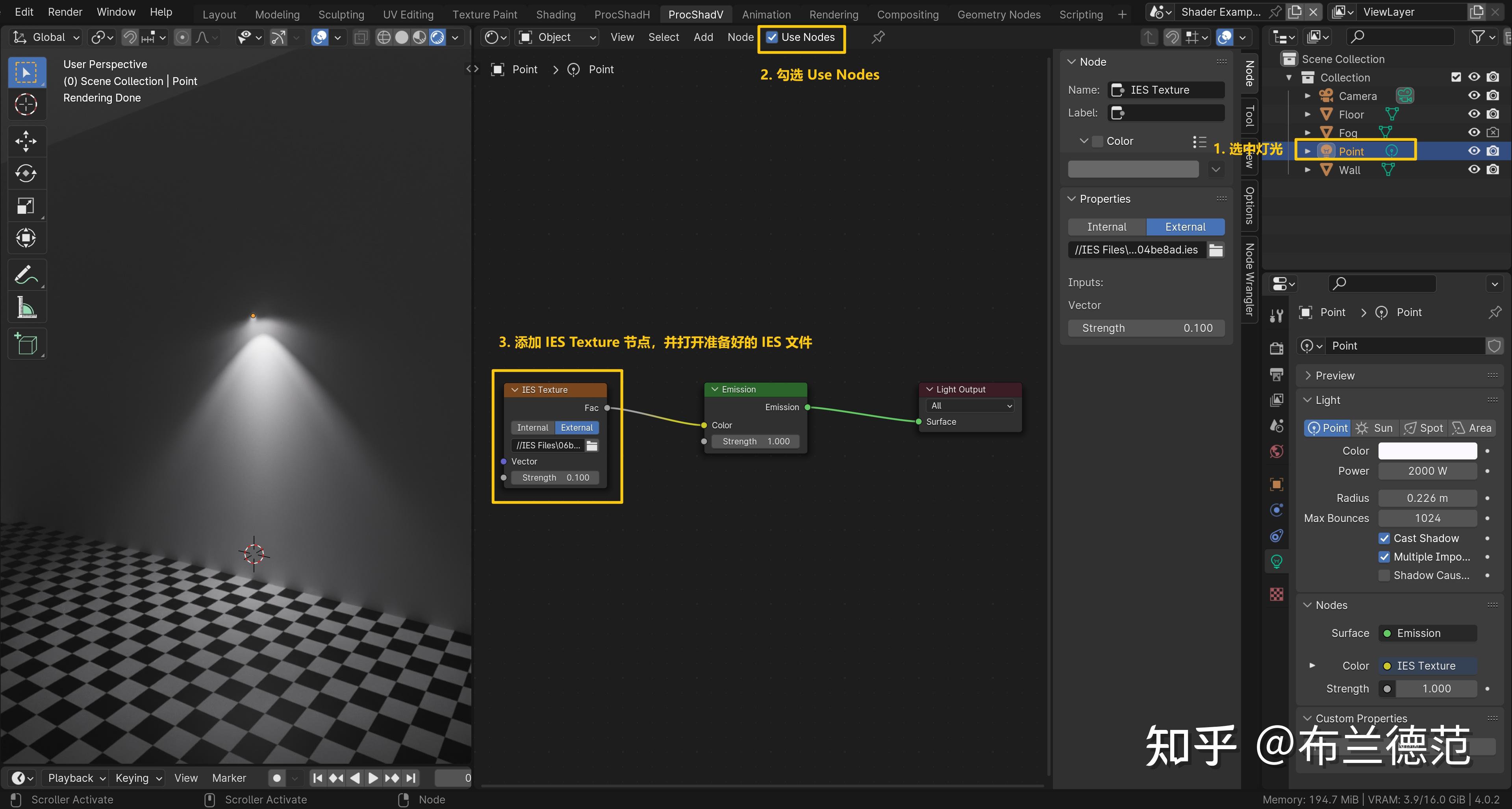This screenshot has height=809, width=1512.
Task: Open the Physics properties tab
Action: click(1277, 510)
